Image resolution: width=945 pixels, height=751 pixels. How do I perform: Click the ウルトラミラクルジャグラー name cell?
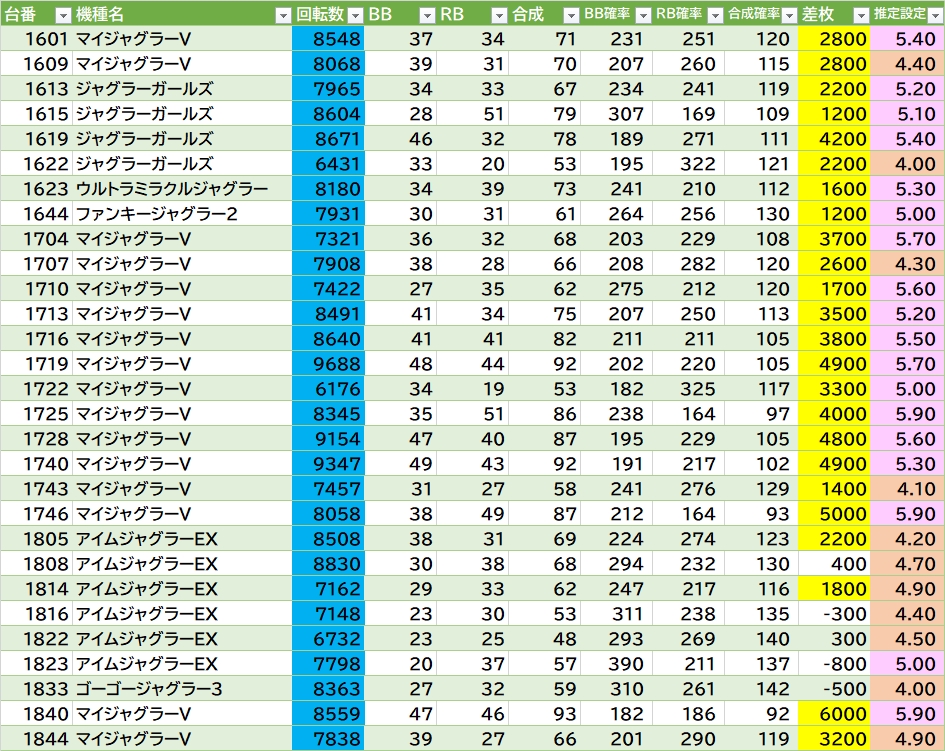[x=182, y=189]
